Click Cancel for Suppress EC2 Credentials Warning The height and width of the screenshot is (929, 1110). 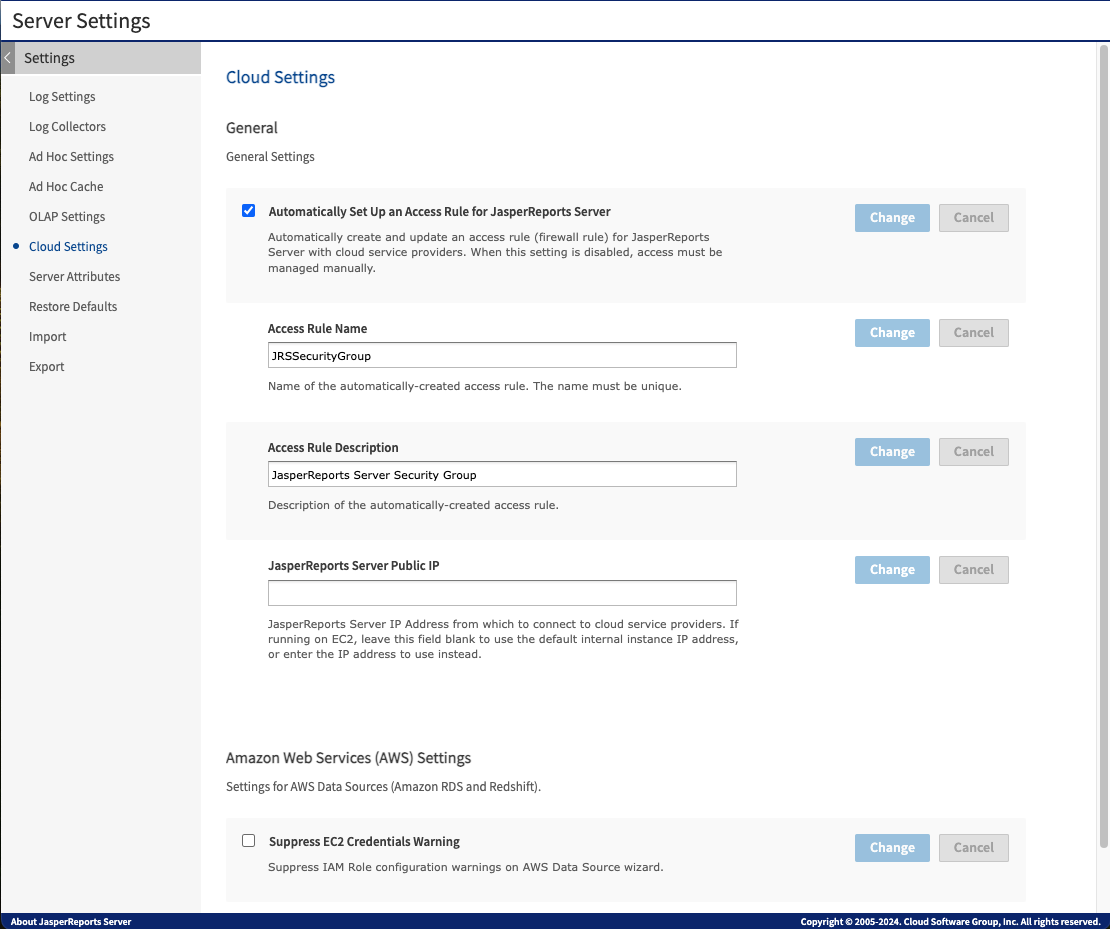click(973, 848)
